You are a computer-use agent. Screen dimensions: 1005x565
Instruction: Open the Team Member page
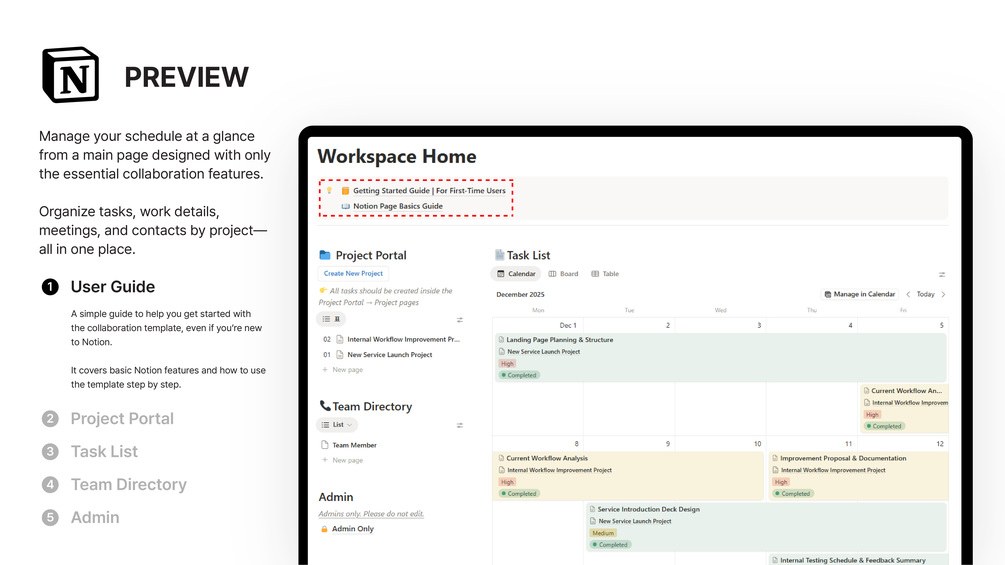354,445
